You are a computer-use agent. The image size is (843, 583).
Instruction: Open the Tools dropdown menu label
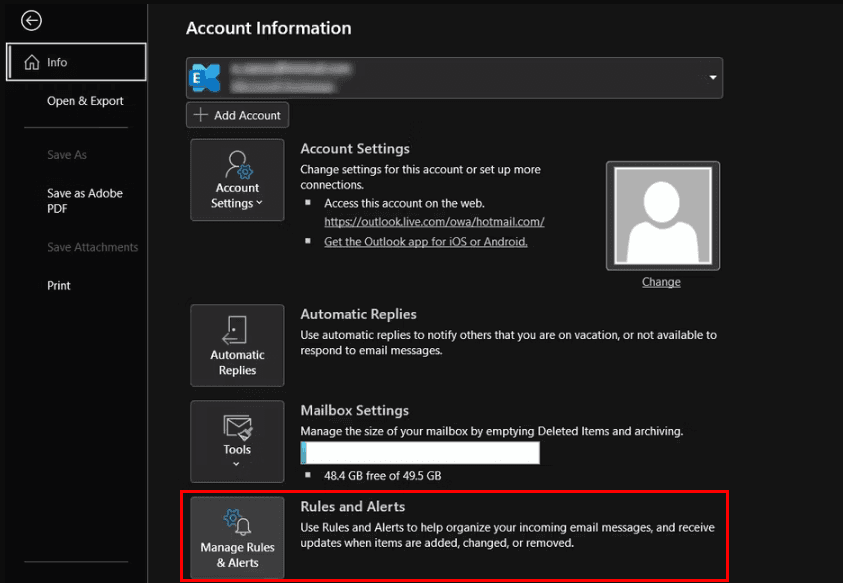(x=237, y=450)
